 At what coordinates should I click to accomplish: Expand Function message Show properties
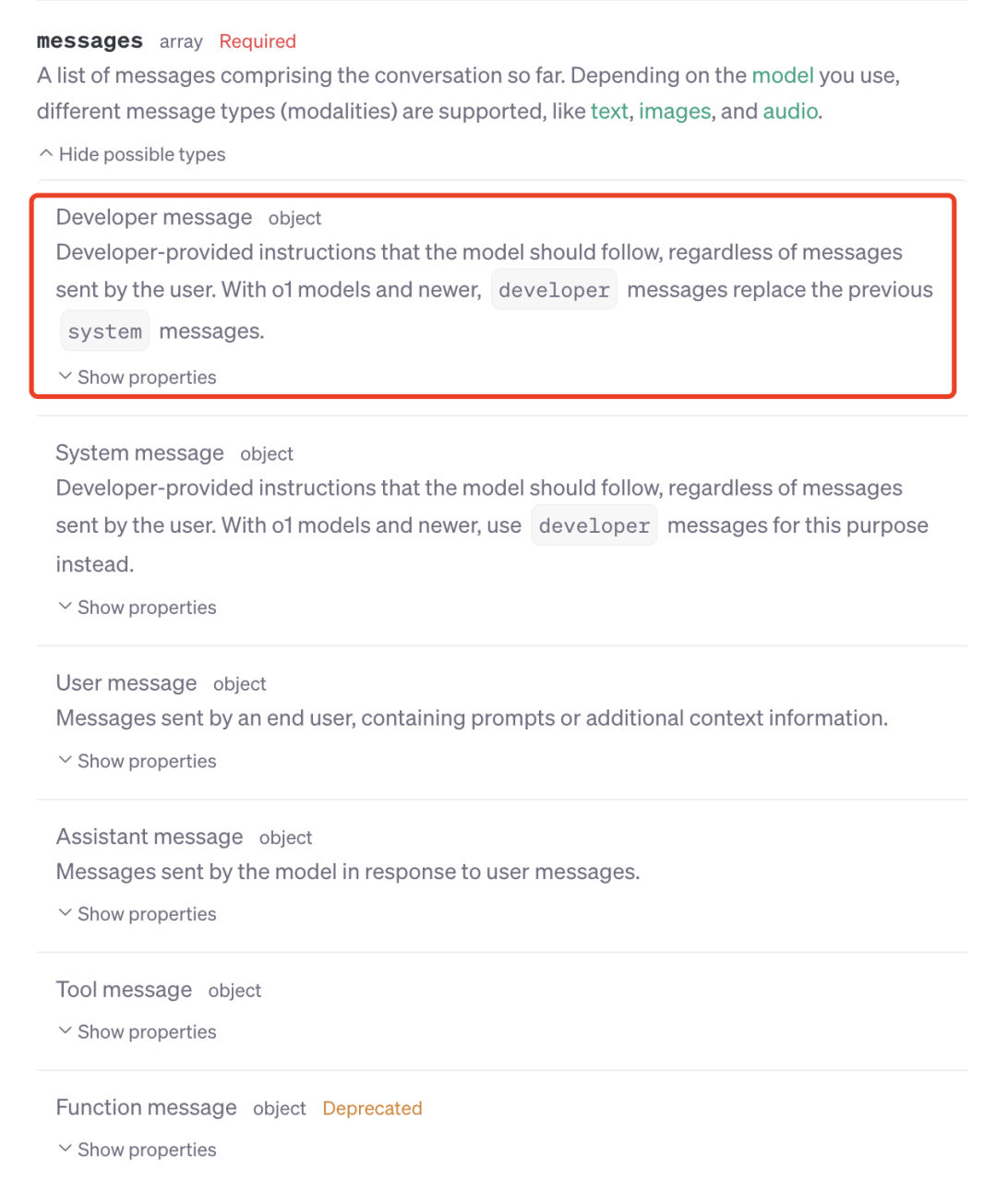(137, 1150)
